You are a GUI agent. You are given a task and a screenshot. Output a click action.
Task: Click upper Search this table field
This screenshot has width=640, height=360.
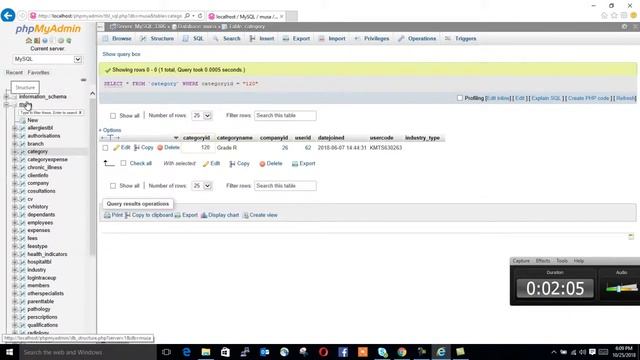[285, 116]
